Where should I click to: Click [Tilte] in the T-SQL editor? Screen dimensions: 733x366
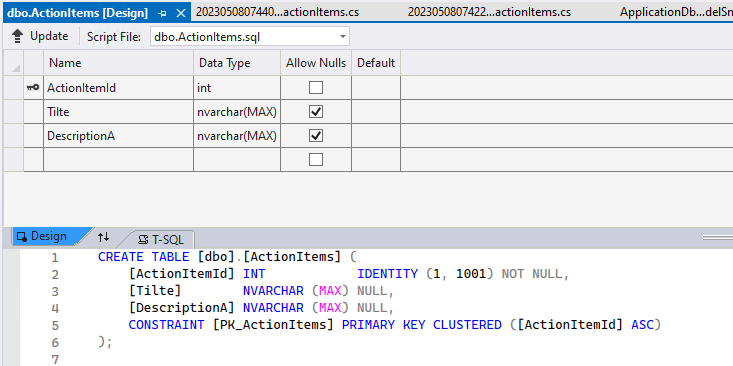[x=155, y=291]
